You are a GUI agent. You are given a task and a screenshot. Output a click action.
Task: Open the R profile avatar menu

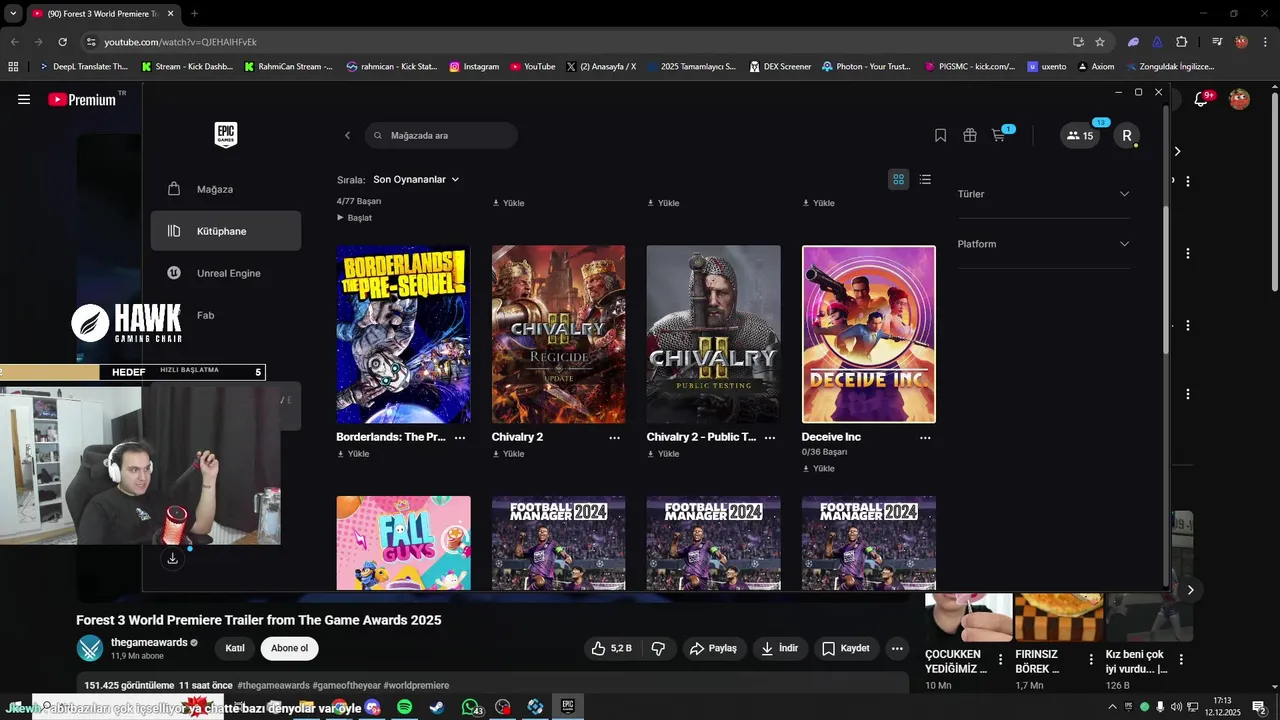(x=1127, y=136)
